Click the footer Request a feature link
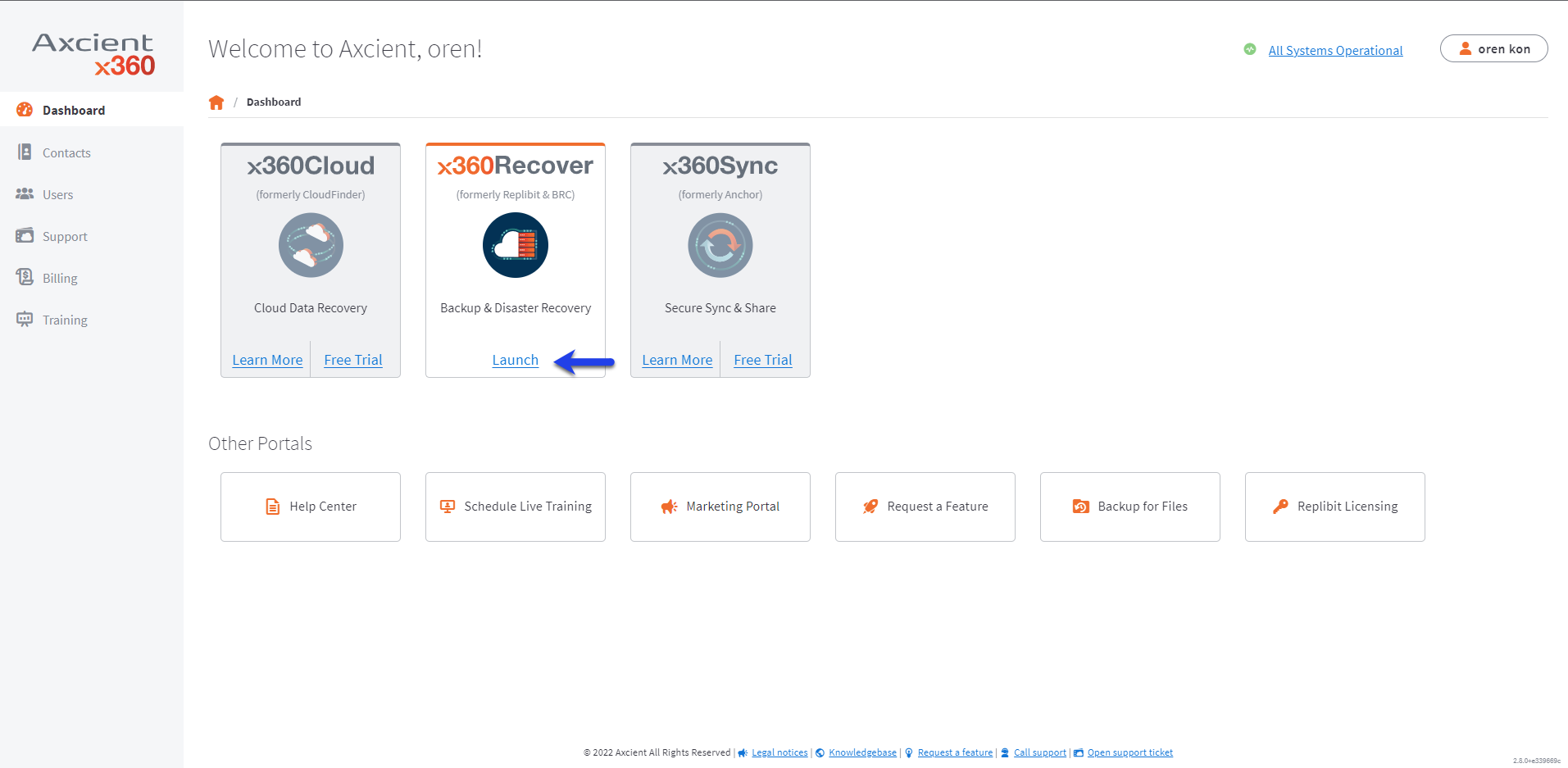1568x768 pixels. 955,753
